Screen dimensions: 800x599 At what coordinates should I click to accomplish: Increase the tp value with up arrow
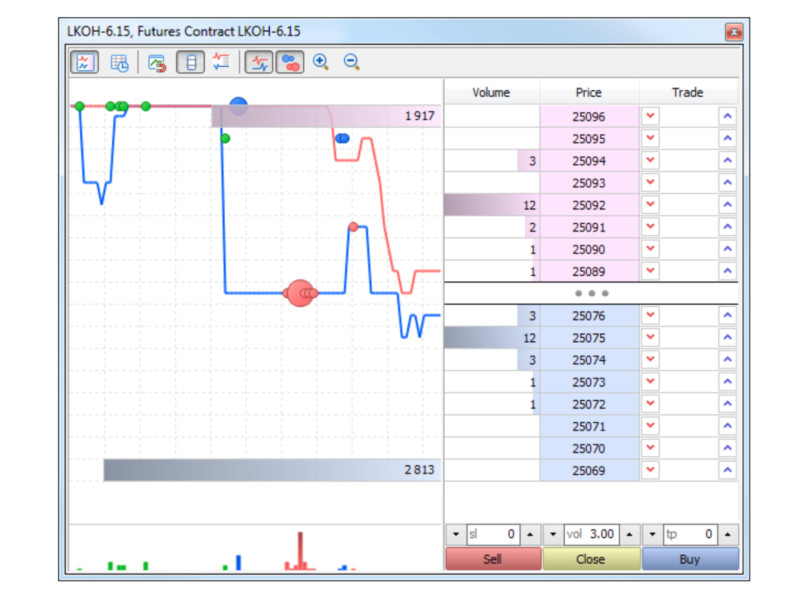pyautogui.click(x=728, y=534)
